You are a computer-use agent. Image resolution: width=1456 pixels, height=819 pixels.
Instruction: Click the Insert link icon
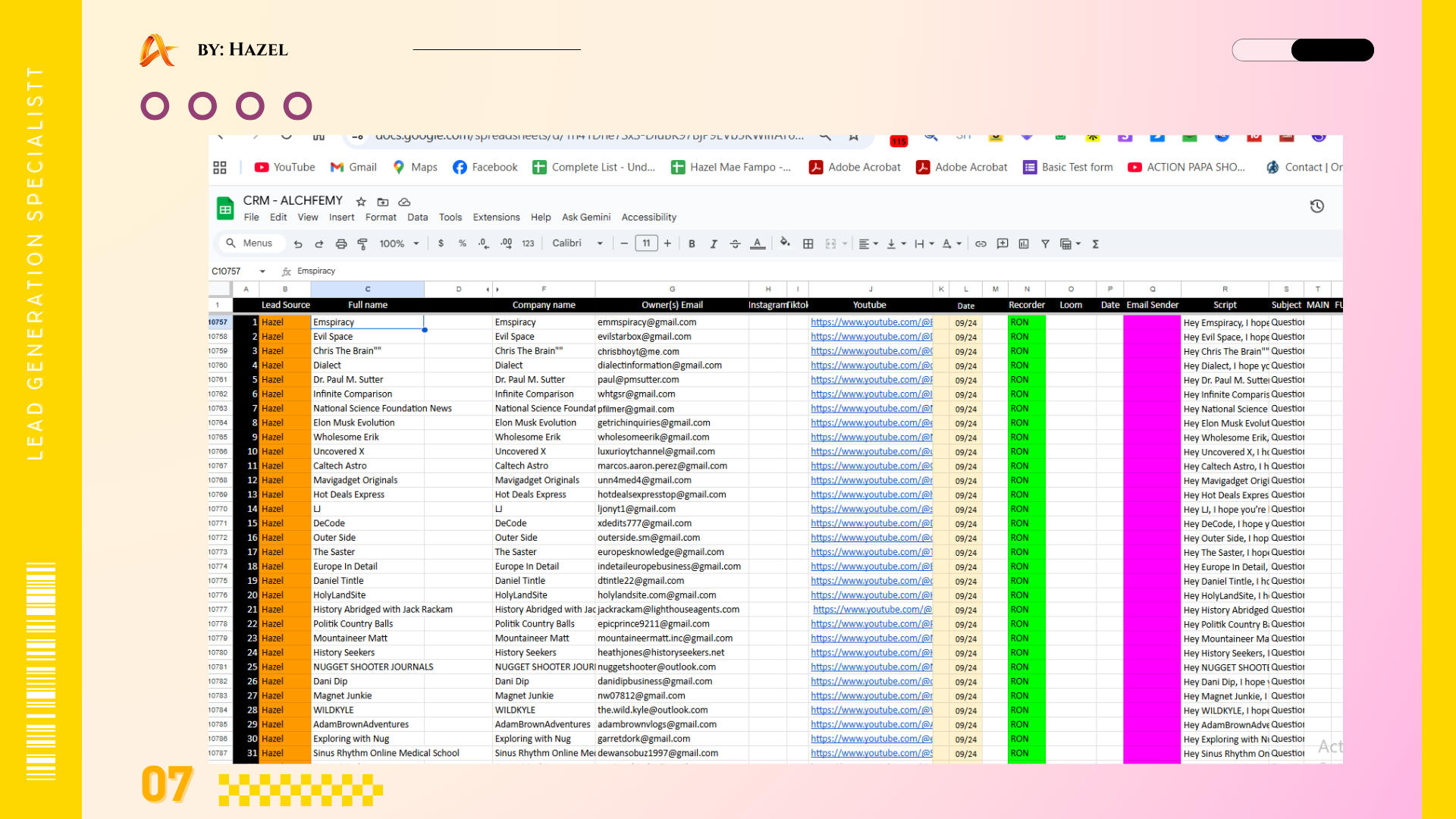pos(981,243)
